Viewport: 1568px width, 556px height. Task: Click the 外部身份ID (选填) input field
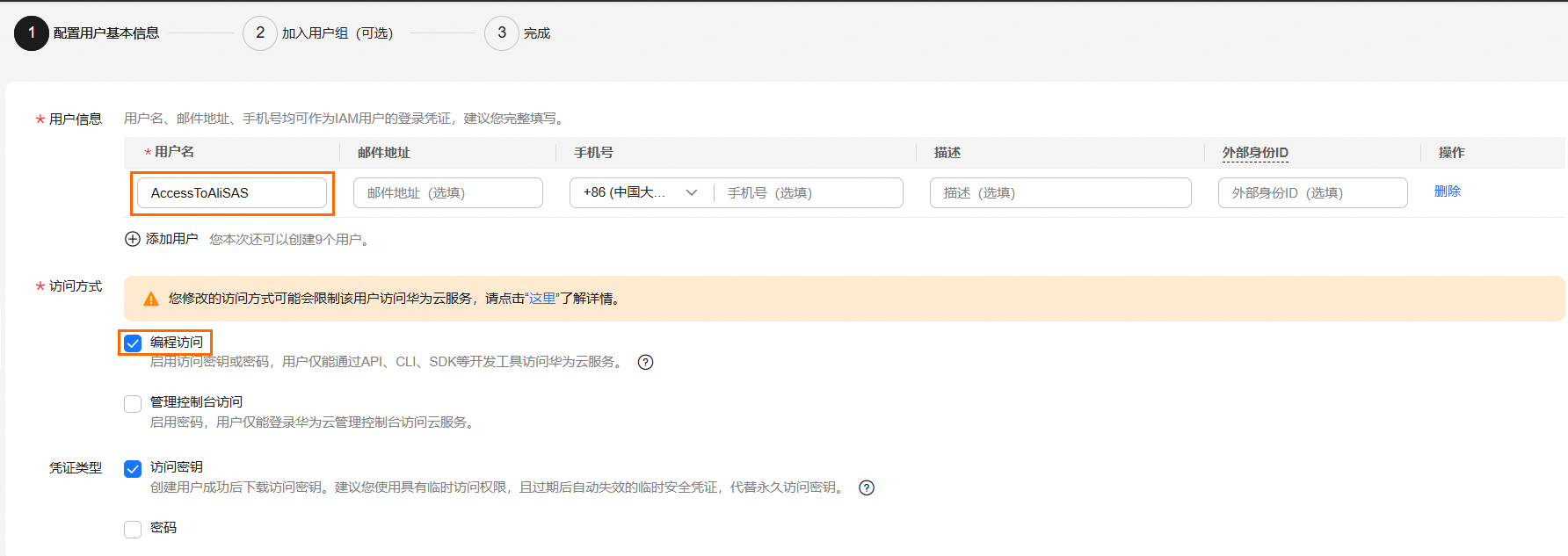coord(1313,193)
